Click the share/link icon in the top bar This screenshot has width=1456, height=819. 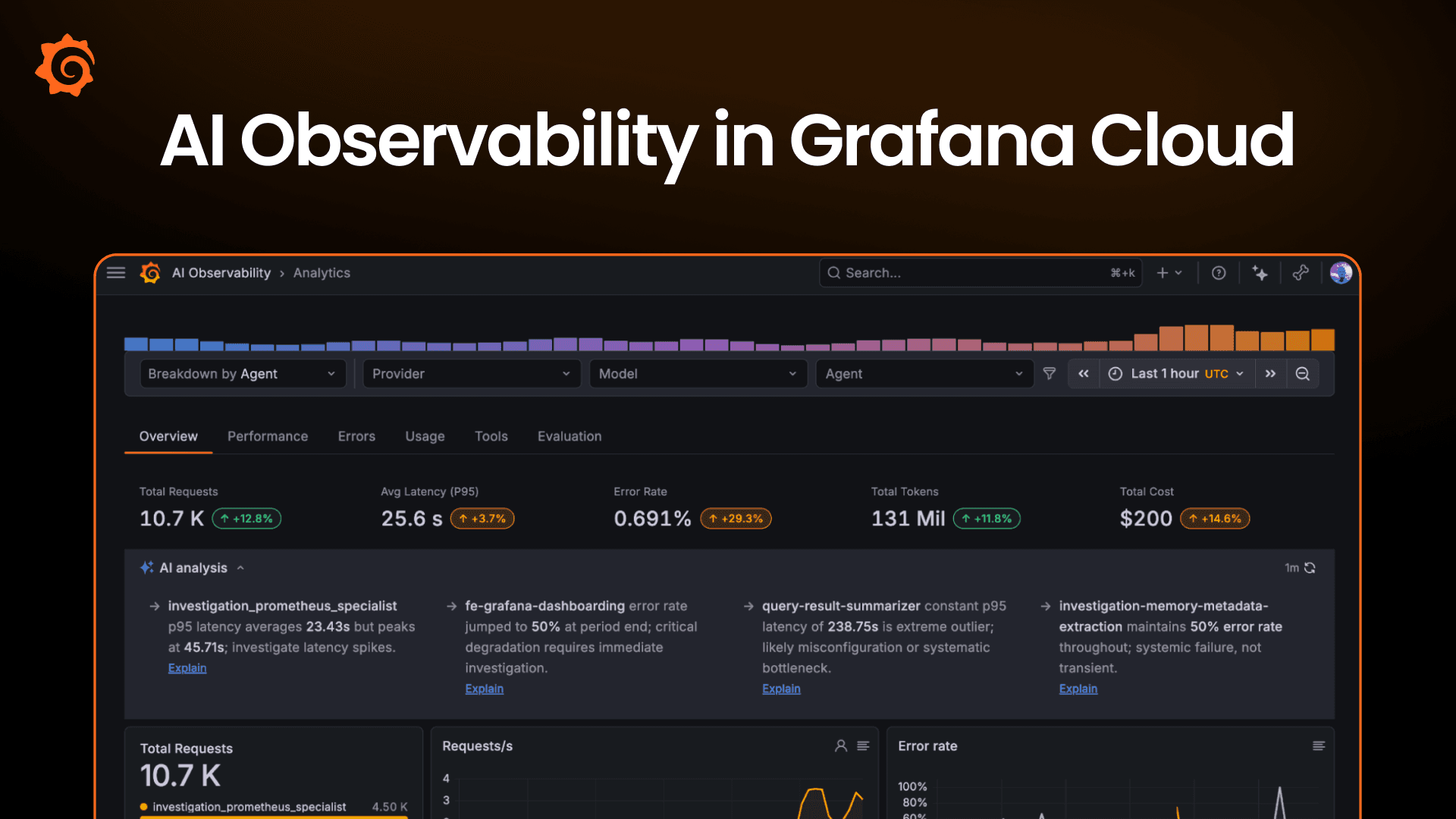click(x=1301, y=272)
